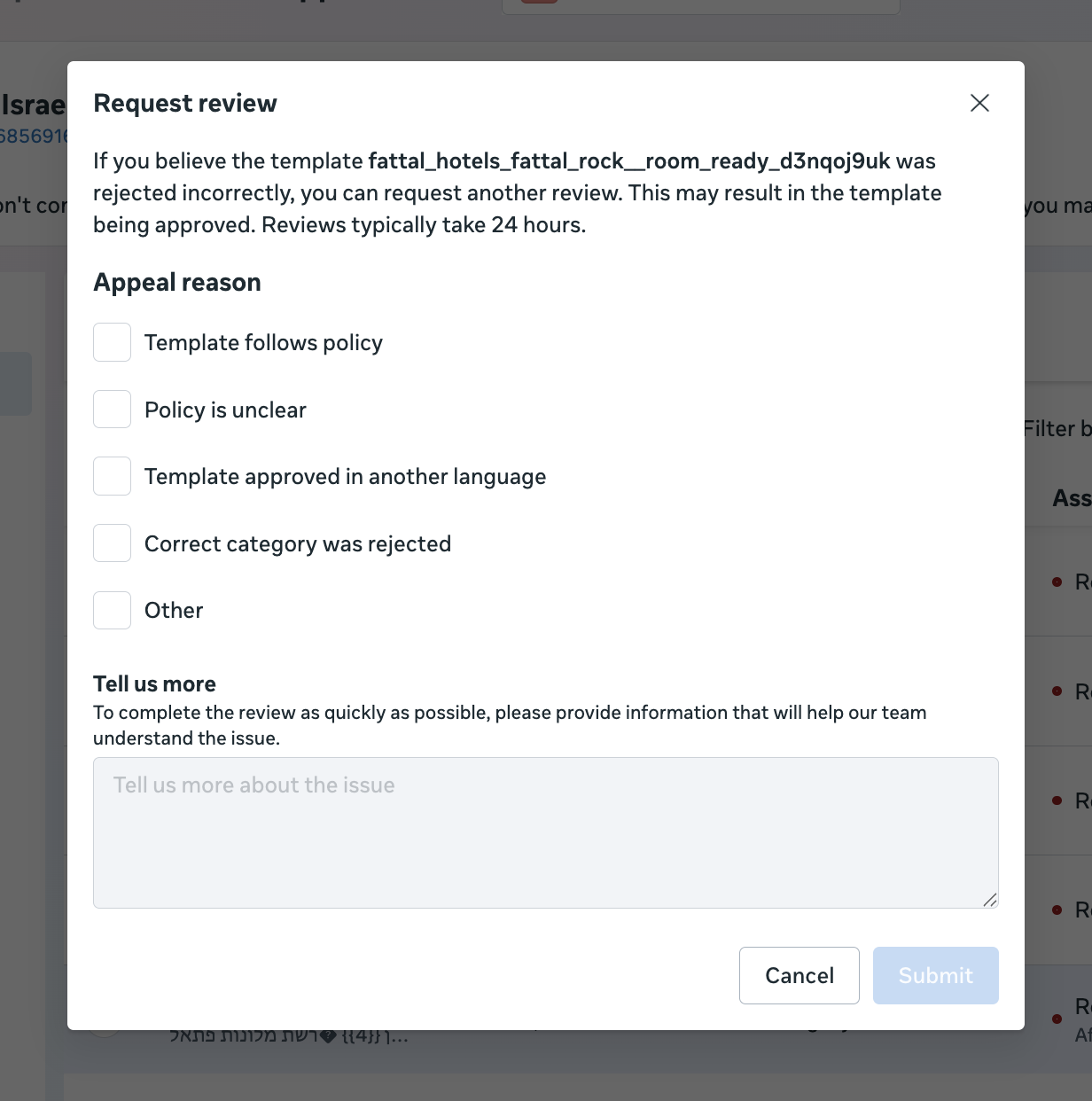Enable the 'Correct category was rejected' checkbox
Screen dimensions: 1092x1101
click(113, 543)
